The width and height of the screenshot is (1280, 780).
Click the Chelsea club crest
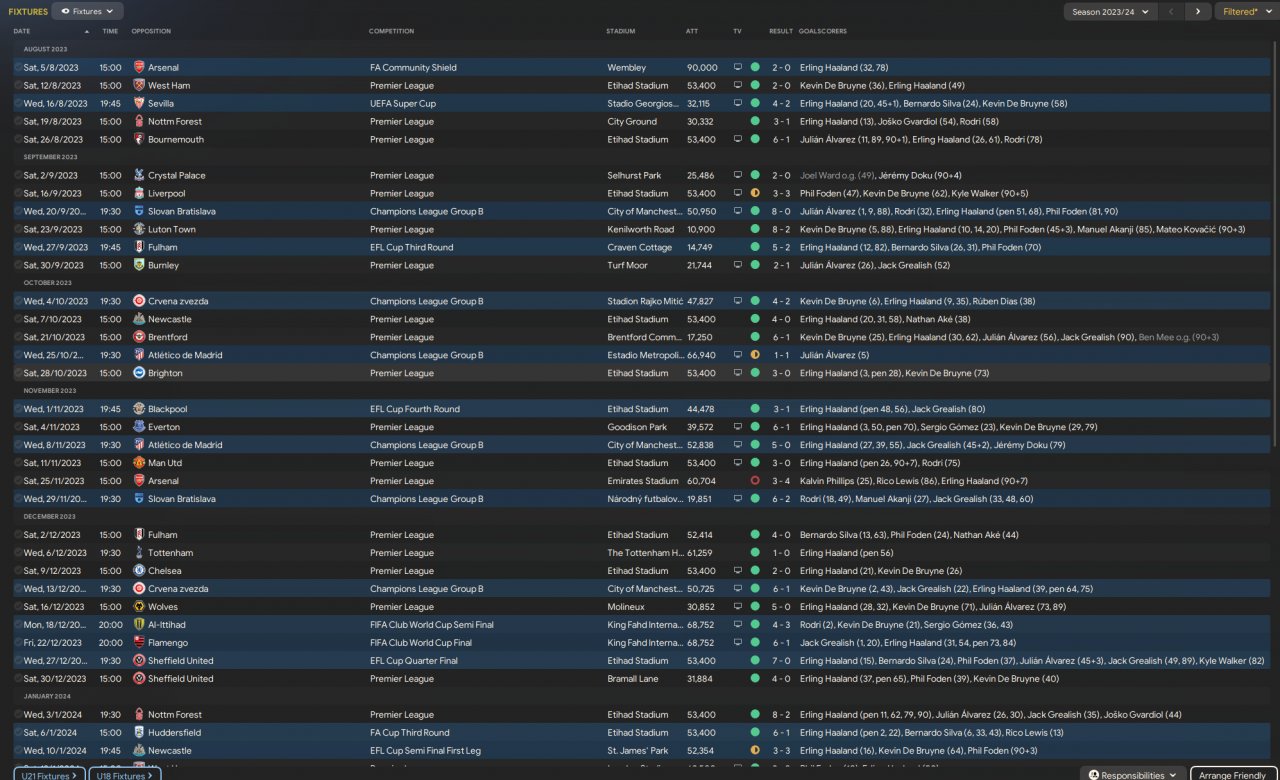139,571
